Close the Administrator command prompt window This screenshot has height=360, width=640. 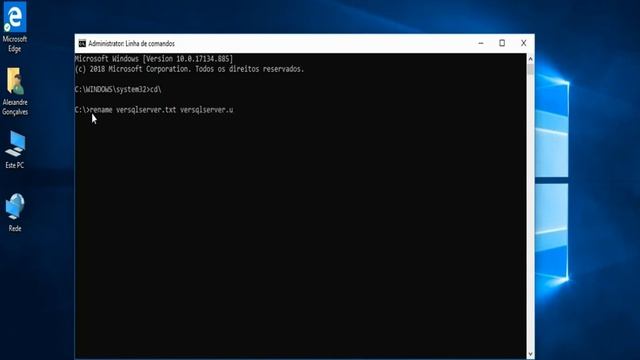(523, 43)
